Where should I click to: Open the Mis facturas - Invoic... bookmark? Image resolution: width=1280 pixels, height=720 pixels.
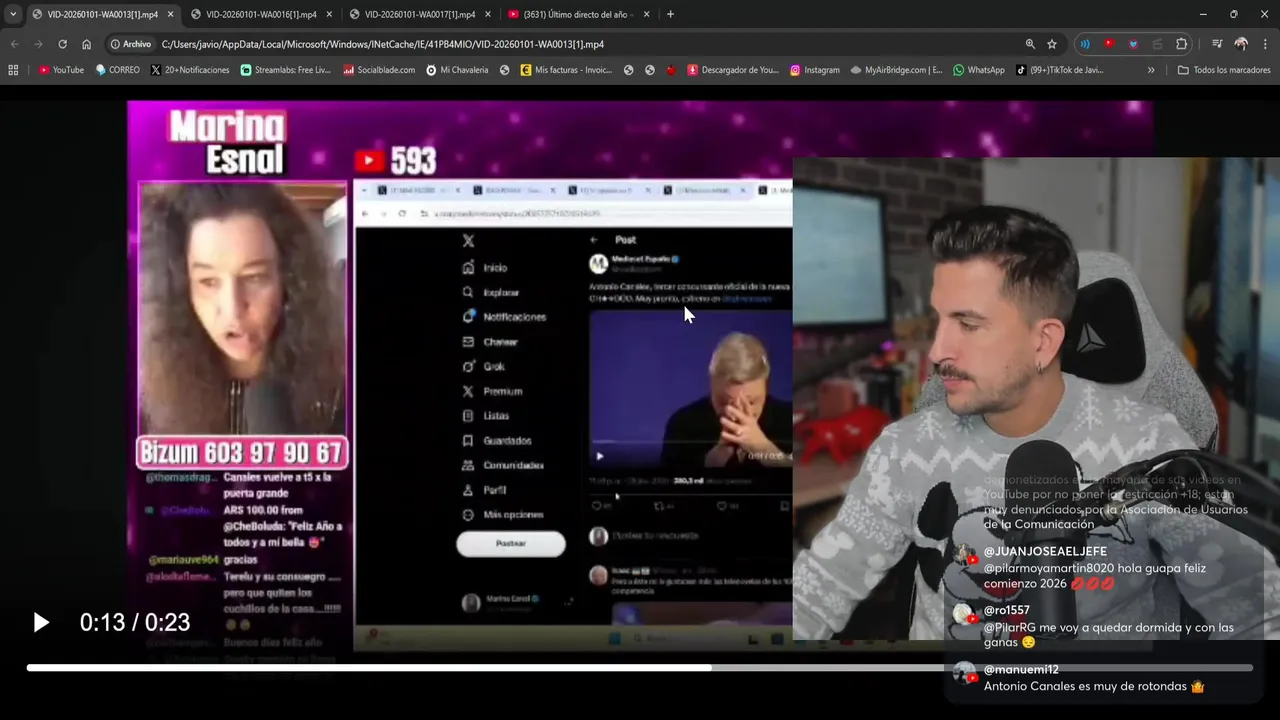point(566,70)
